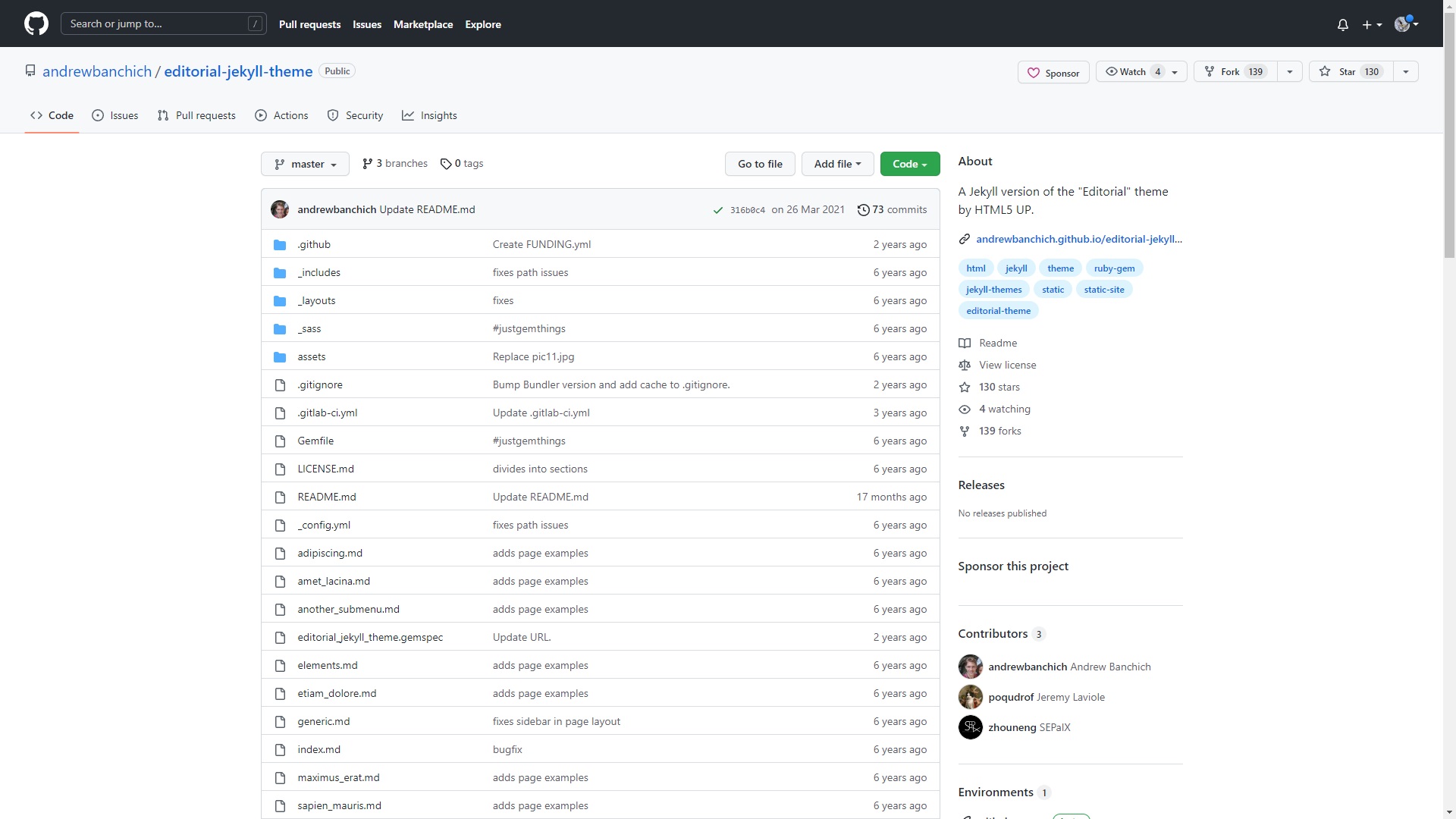Open the Actions tab

(281, 115)
